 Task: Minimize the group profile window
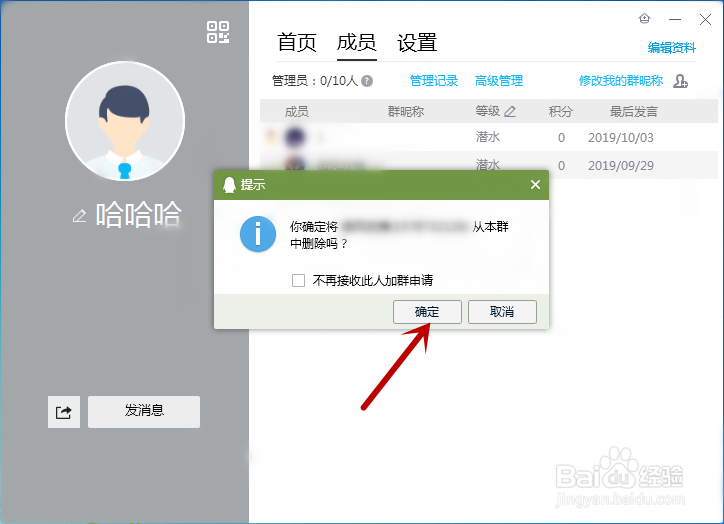(675, 19)
